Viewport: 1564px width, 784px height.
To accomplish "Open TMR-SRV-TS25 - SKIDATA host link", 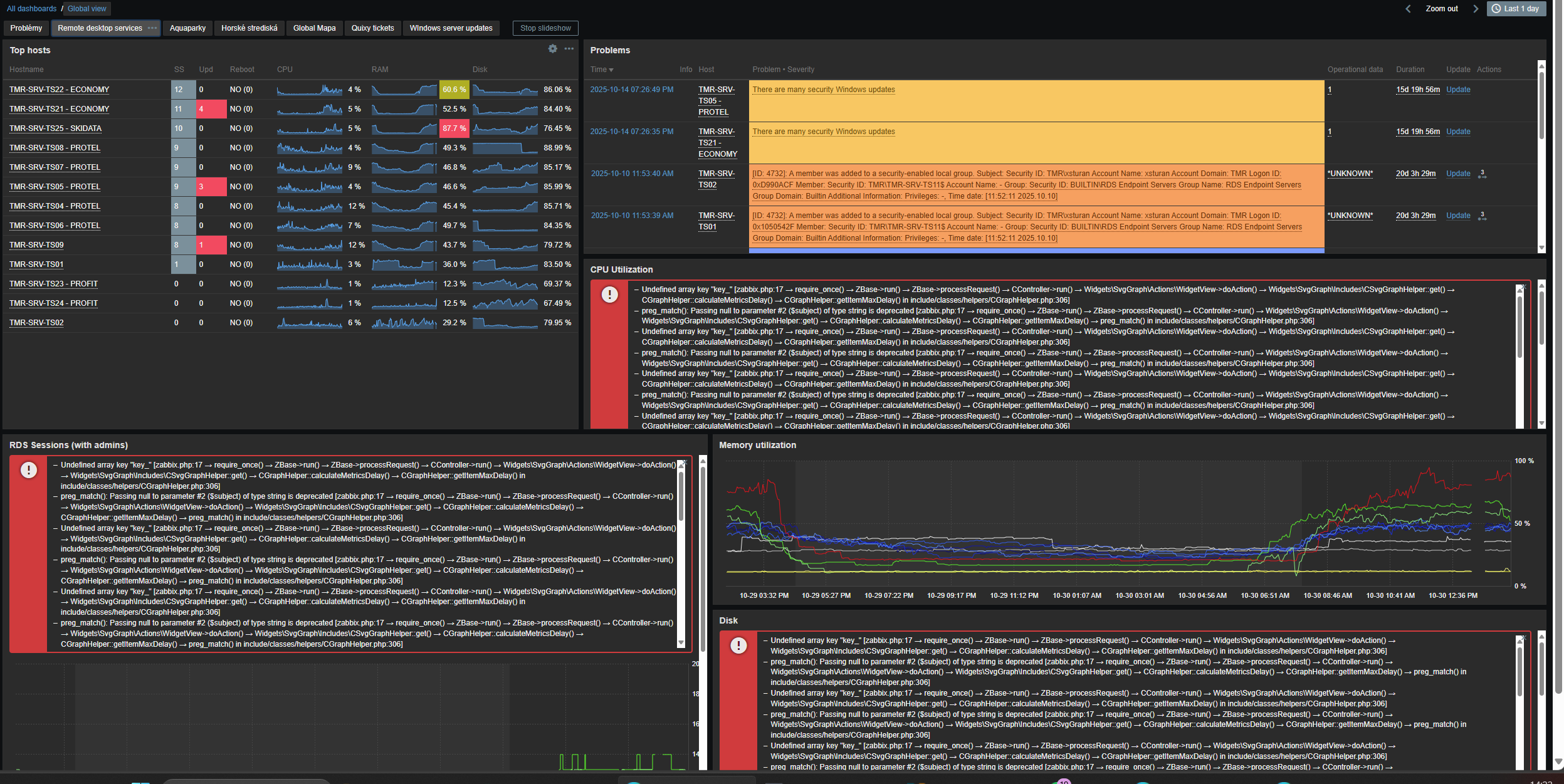I will (55, 128).
